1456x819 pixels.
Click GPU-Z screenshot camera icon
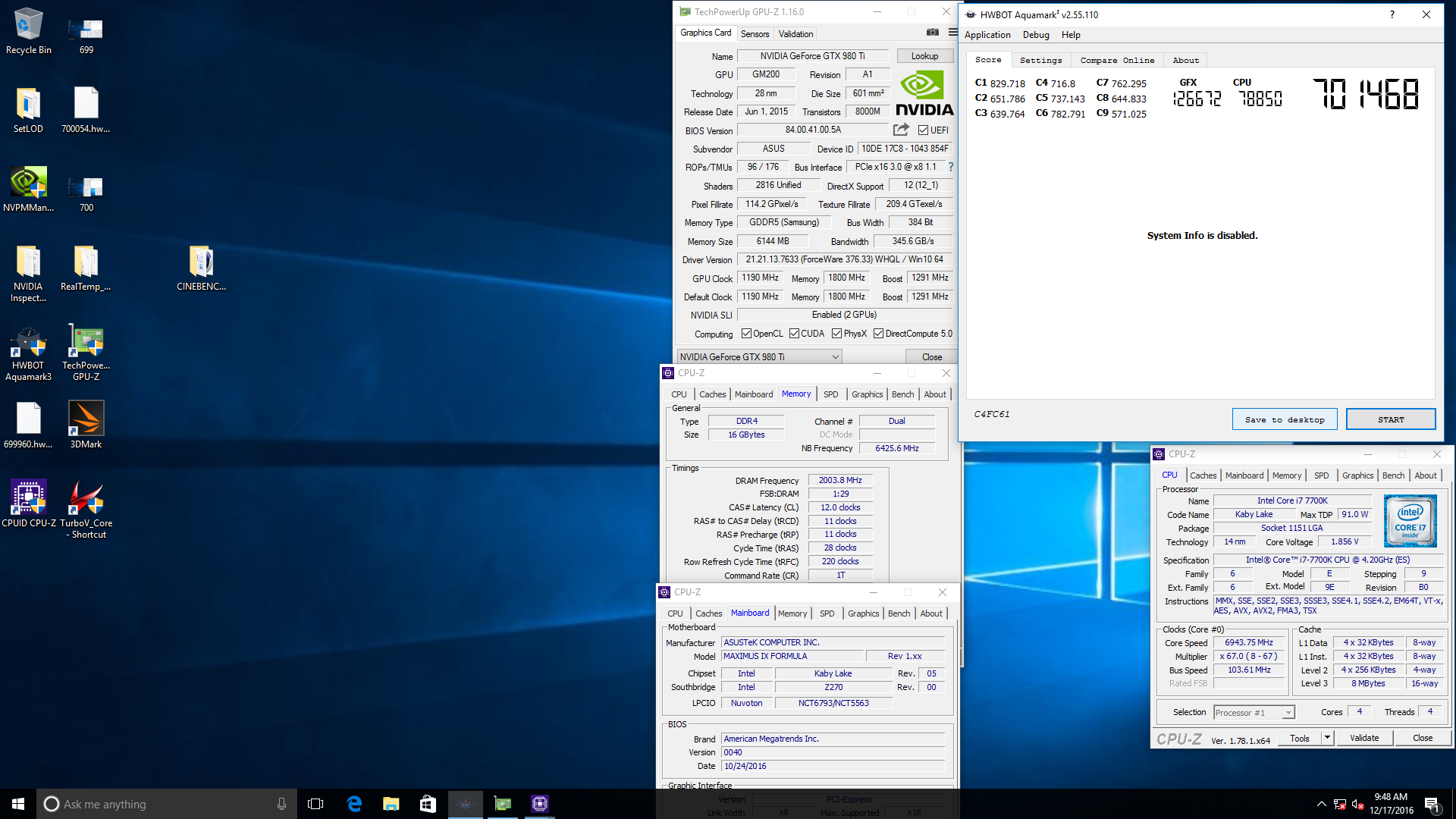tap(933, 33)
